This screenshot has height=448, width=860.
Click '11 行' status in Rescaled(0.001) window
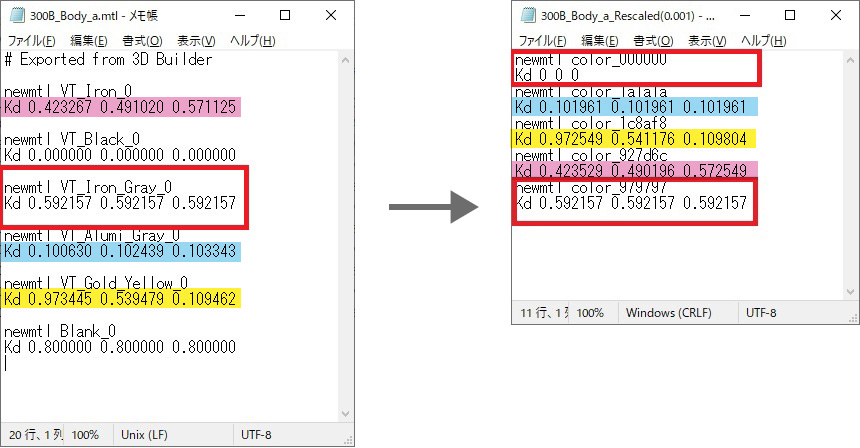click(x=545, y=313)
